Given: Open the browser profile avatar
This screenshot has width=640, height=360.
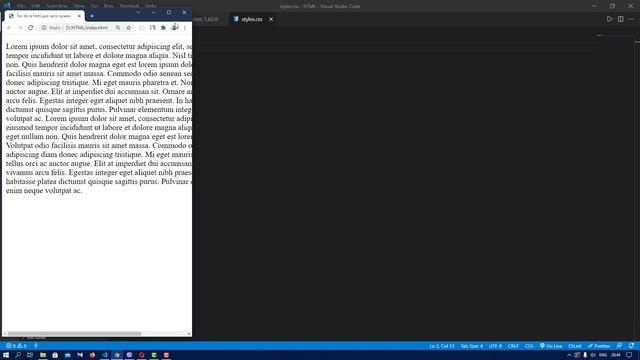Looking at the screenshot, I should [175, 27].
